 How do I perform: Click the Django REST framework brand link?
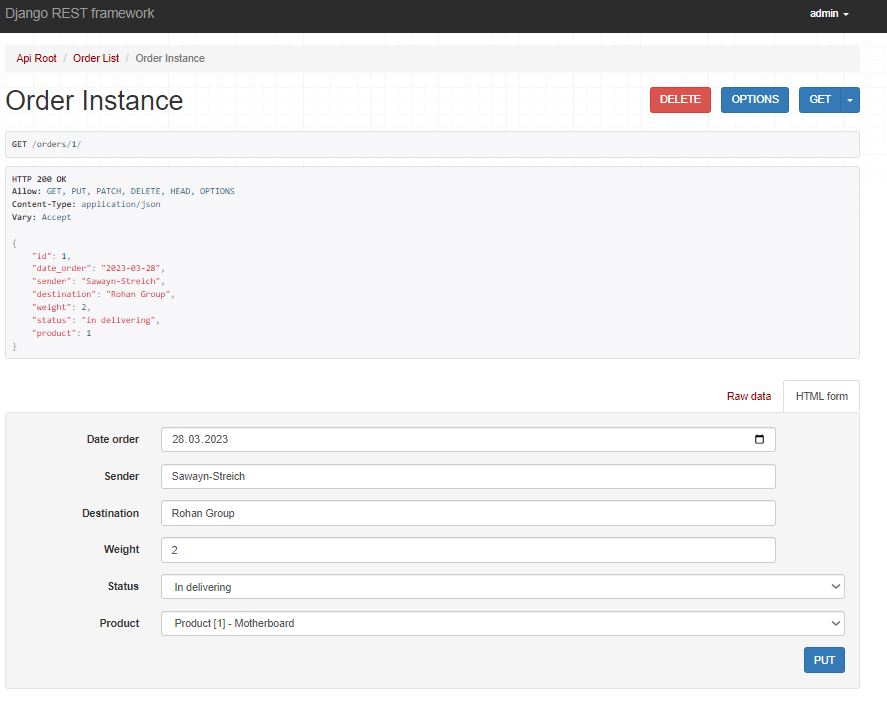point(80,14)
